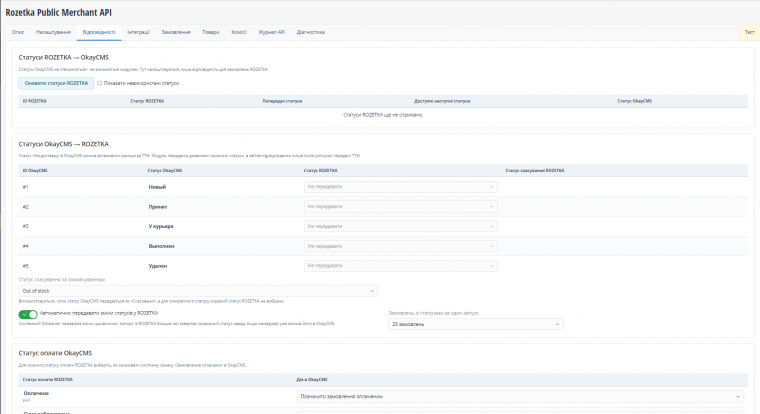The height and width of the screenshot is (414, 760).
Task: Click the #1 ID cell
Action: [26, 187]
